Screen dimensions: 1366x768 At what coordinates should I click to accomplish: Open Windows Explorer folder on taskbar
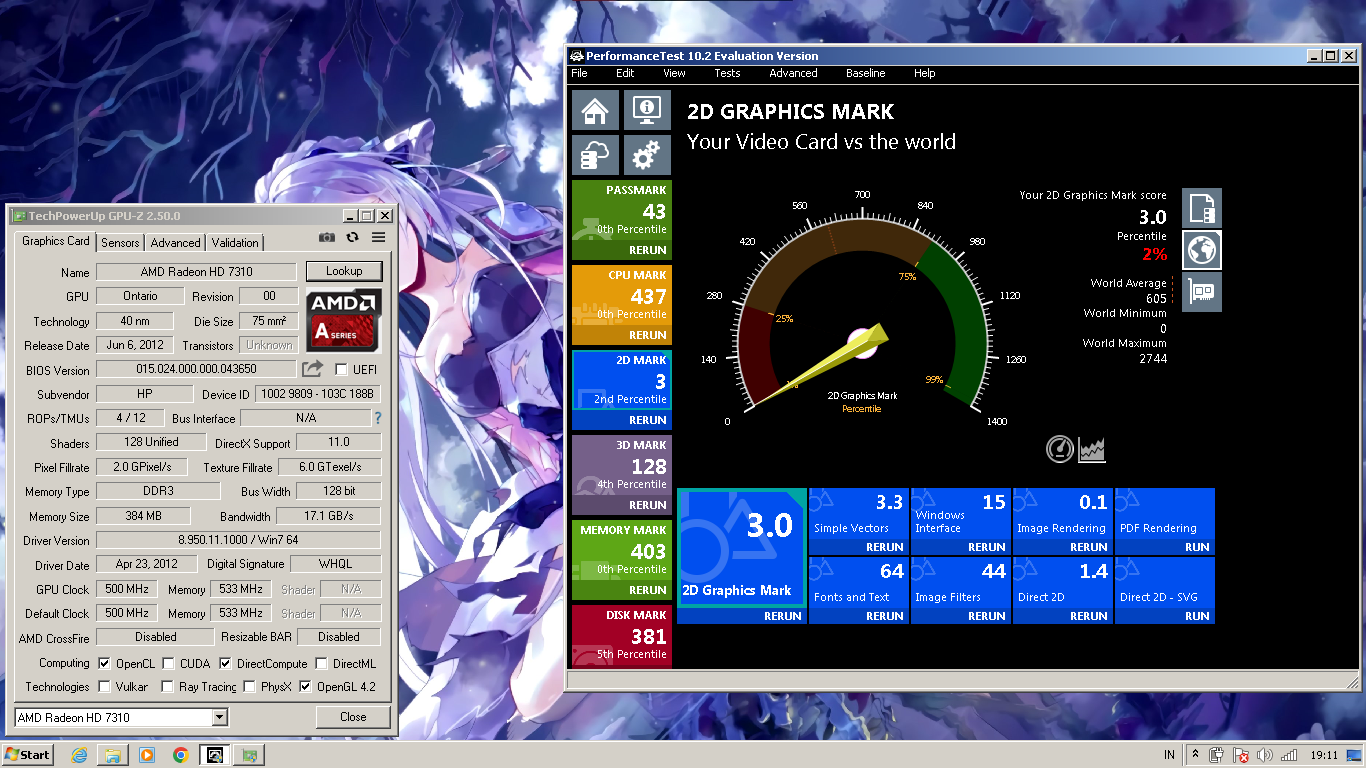(113, 755)
